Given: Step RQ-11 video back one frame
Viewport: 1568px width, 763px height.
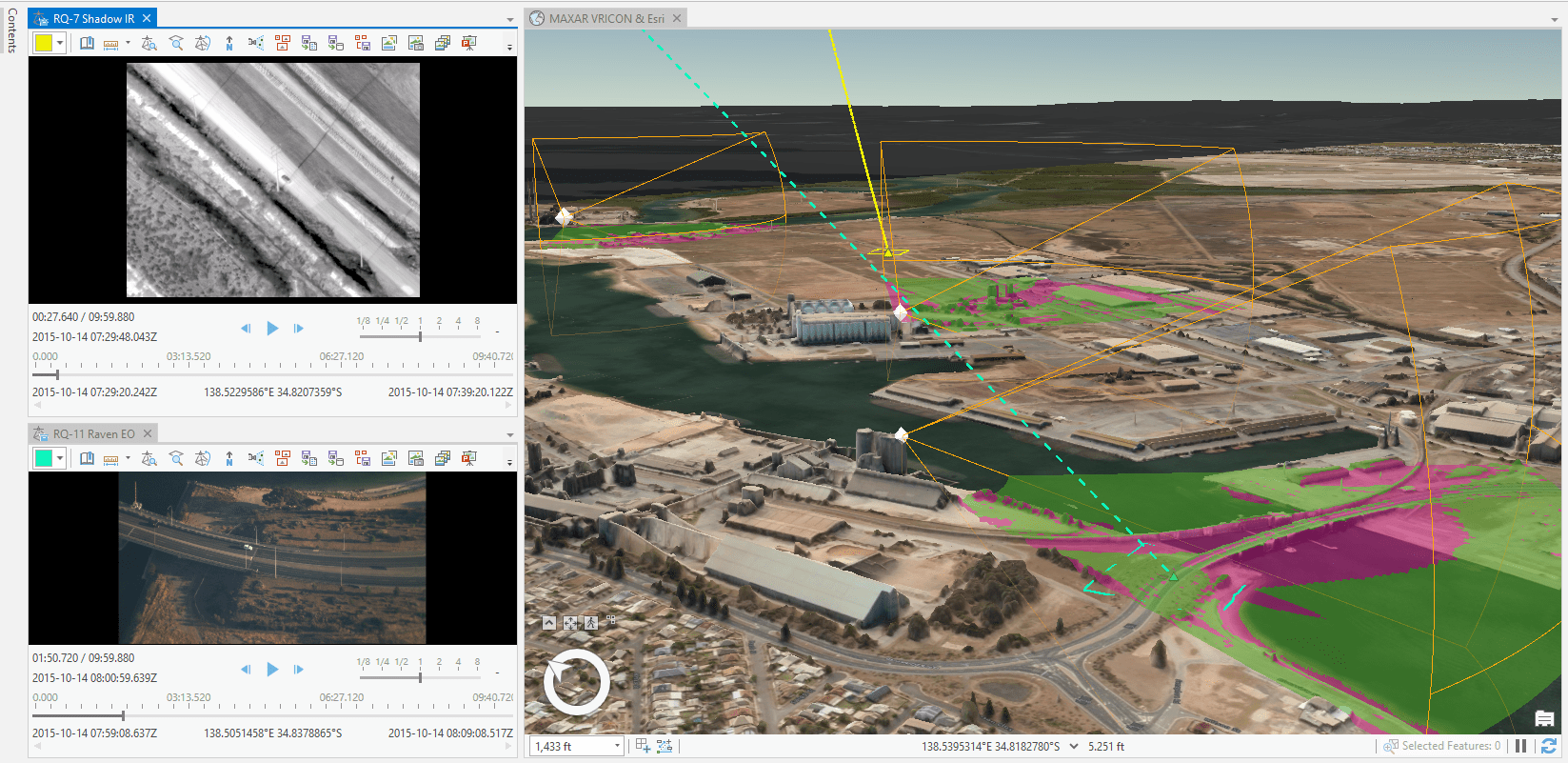Looking at the screenshot, I should click(x=246, y=669).
